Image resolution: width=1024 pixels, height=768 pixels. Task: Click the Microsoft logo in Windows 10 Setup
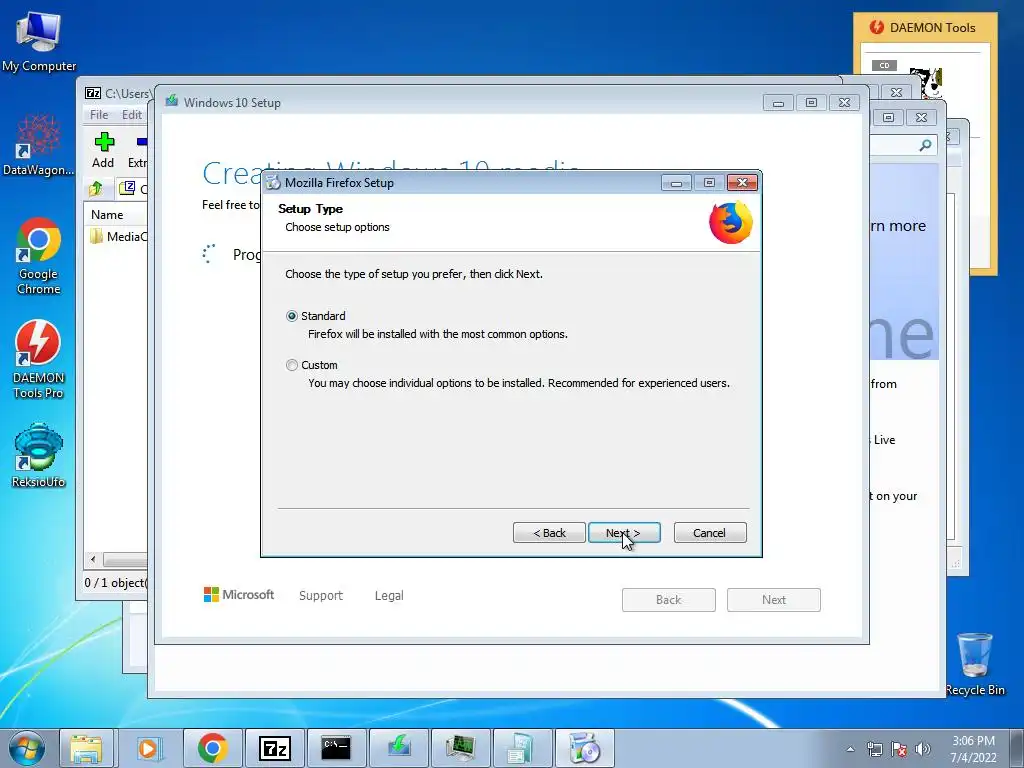point(239,595)
